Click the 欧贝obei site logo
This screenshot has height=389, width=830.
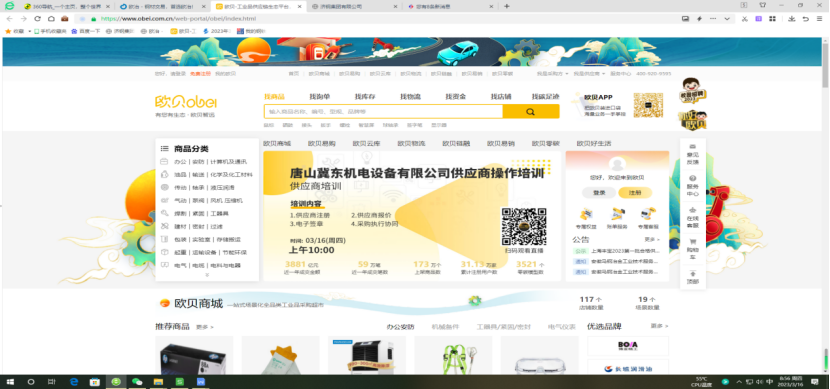pos(186,102)
